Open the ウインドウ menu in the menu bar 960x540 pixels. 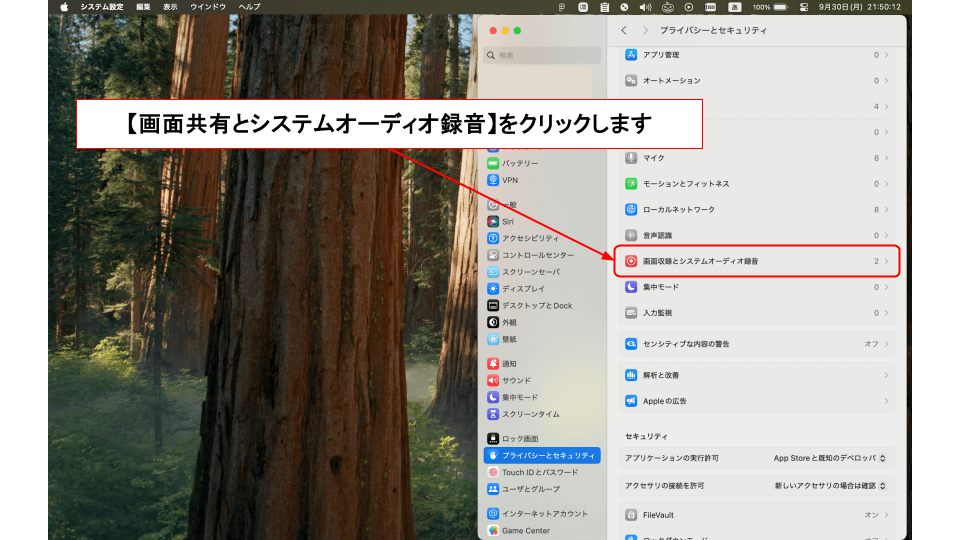click(208, 7)
